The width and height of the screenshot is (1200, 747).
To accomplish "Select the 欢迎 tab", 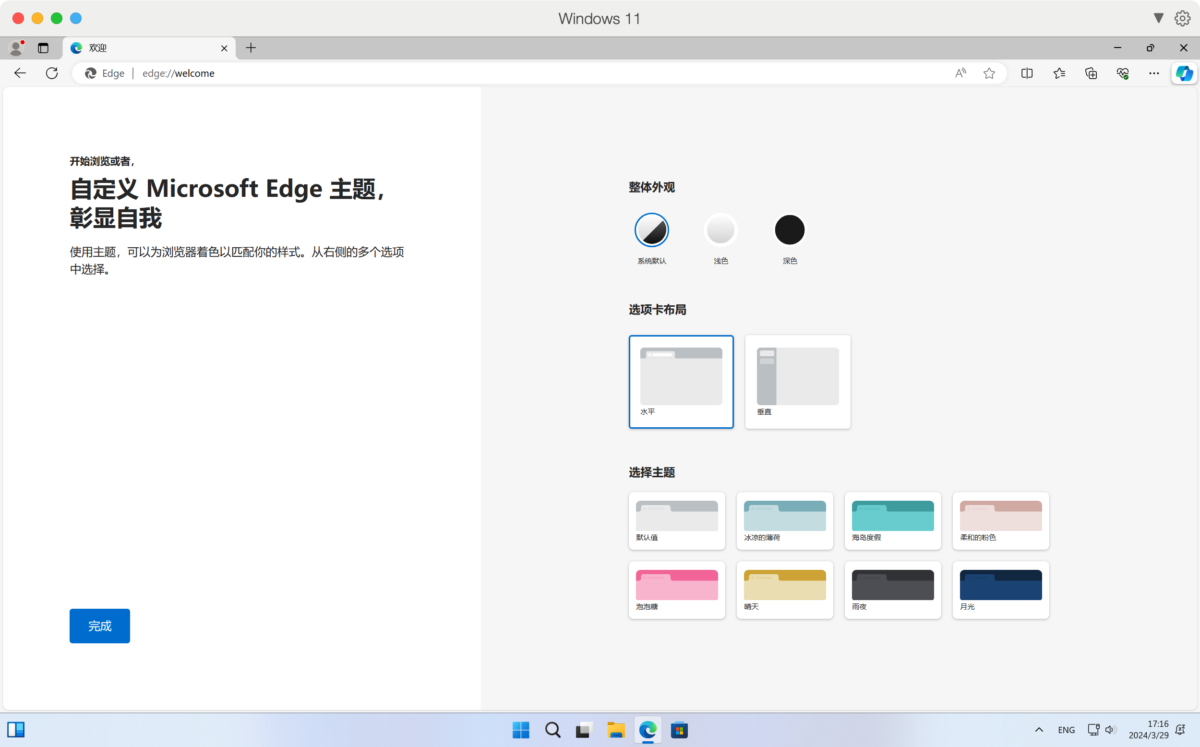I will point(149,47).
